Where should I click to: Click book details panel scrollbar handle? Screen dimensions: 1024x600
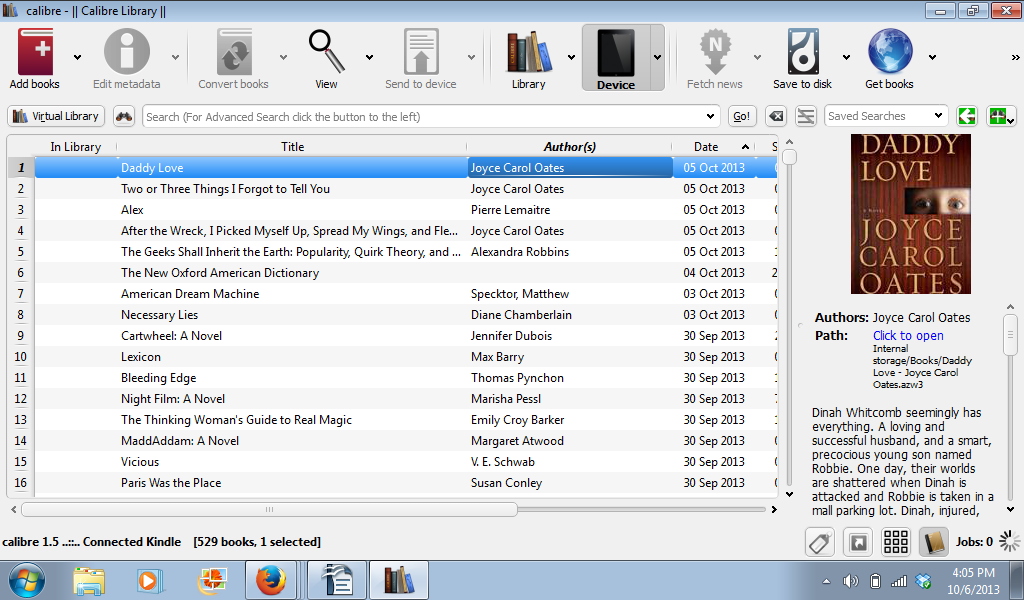[x=1010, y=335]
